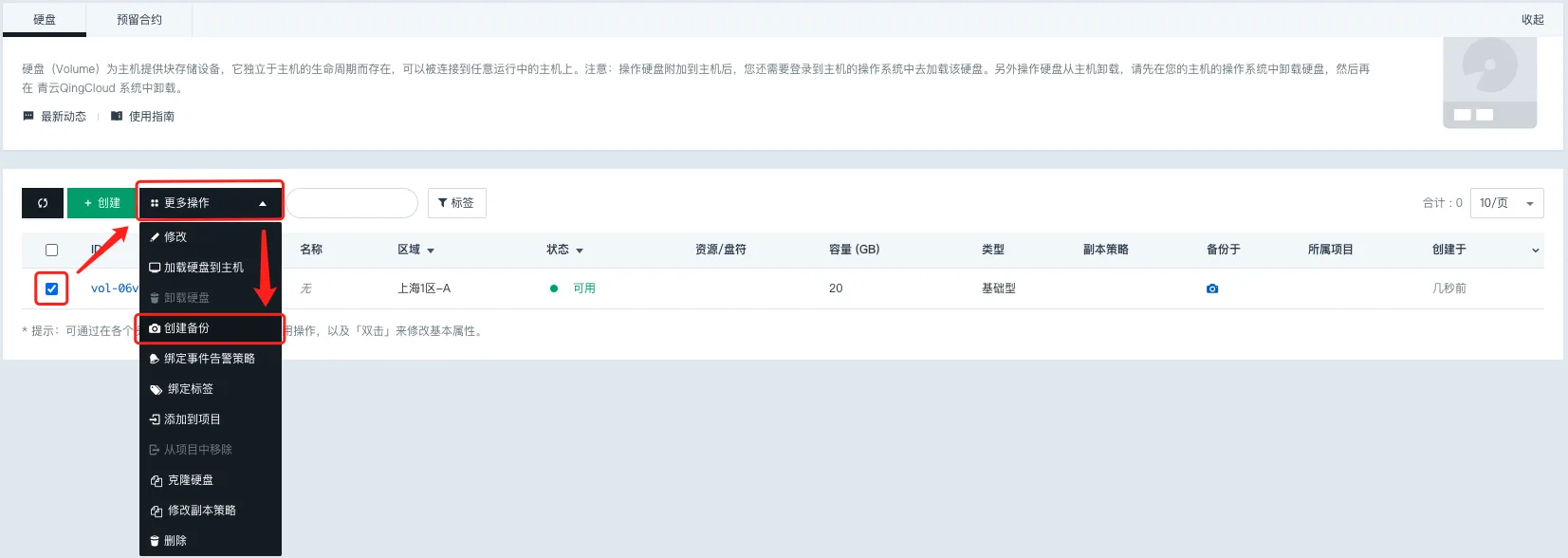Screen dimensions: 1568x558
Task: Click the 所属项目 column header
Action: tap(1331, 250)
